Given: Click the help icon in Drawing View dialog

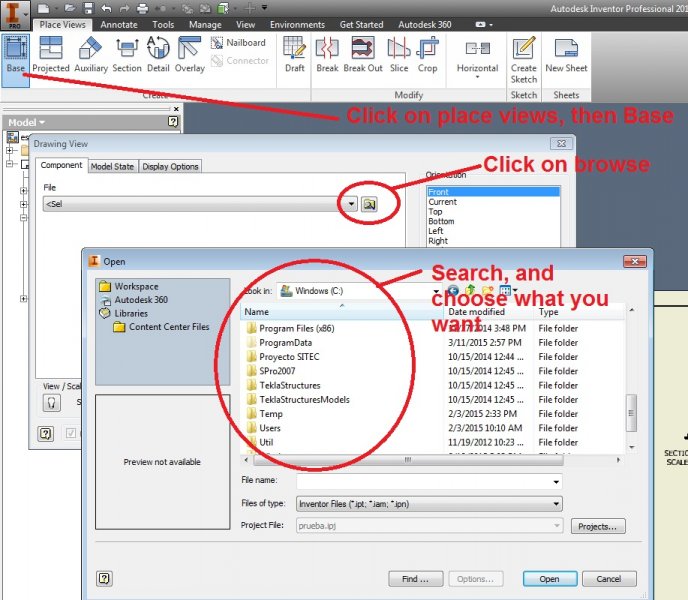Looking at the screenshot, I should coord(46,434).
